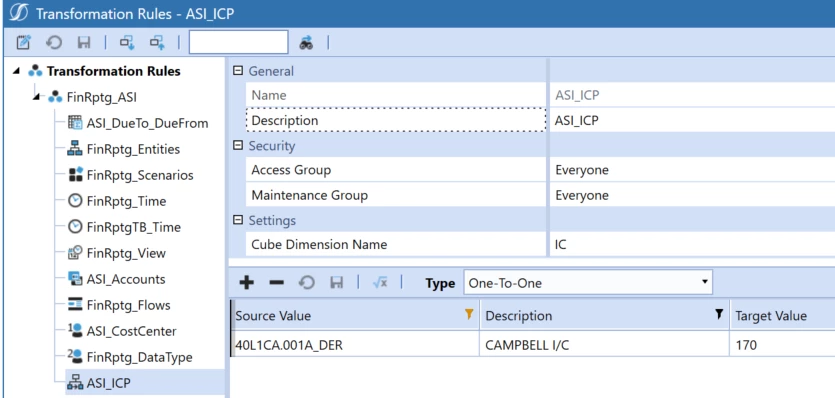
Task: Open the Source Value column filter
Action: 469,314
